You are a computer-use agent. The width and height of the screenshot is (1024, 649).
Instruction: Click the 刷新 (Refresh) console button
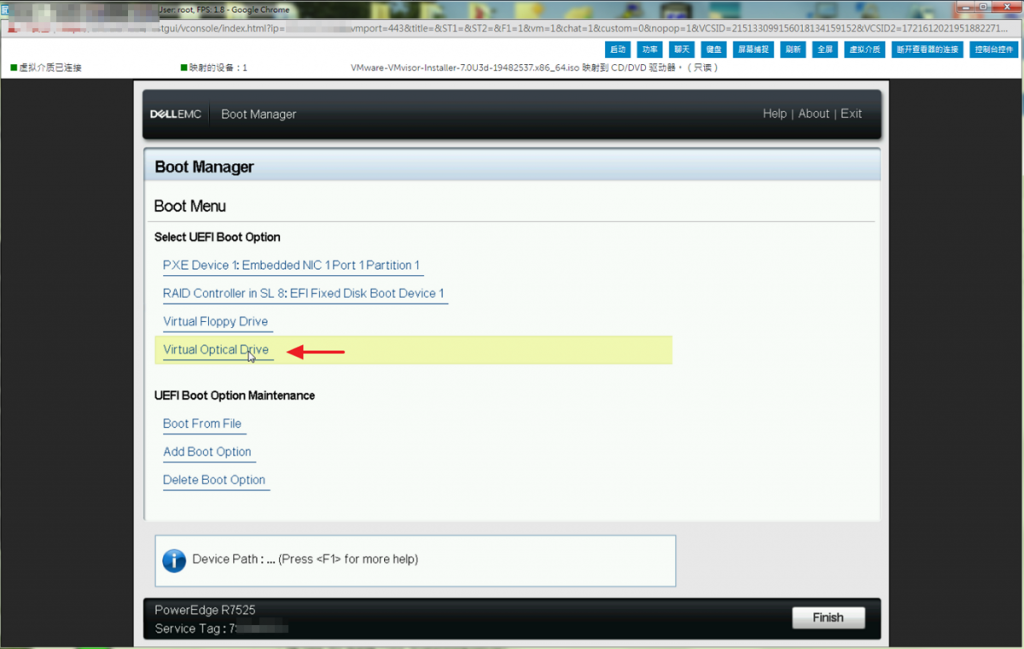[x=793, y=50]
